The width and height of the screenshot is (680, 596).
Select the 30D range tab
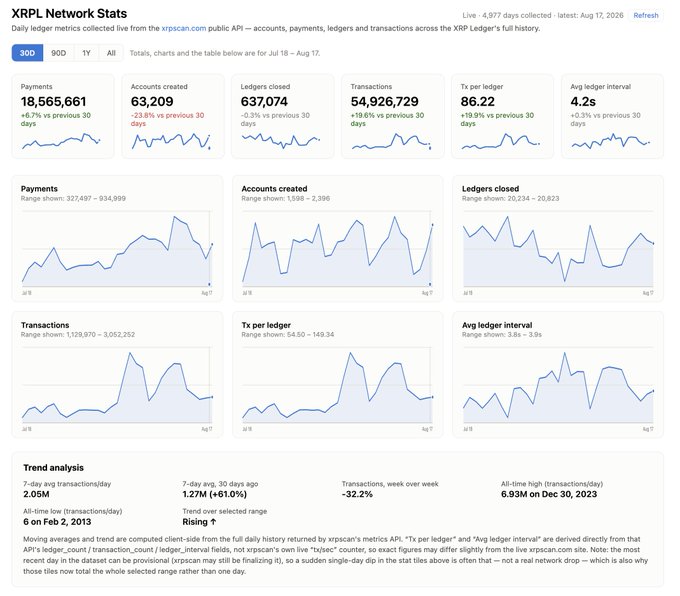point(27,53)
